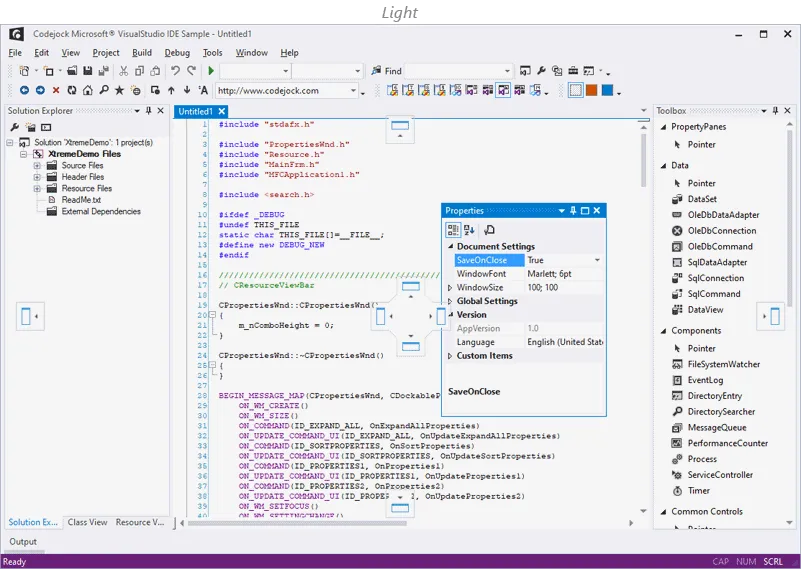Toggle Alphabetical sort in Properties panel
This screenshot has width=801, height=569.
[470, 230]
